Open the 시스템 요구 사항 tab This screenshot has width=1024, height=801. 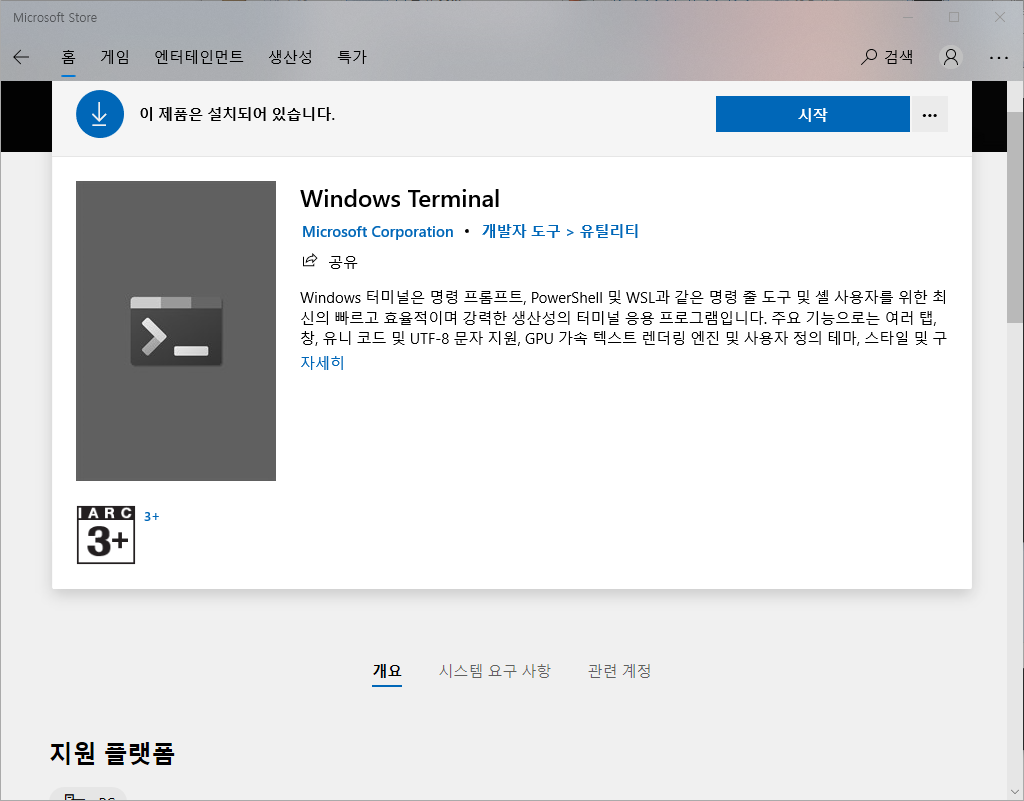tap(495, 670)
